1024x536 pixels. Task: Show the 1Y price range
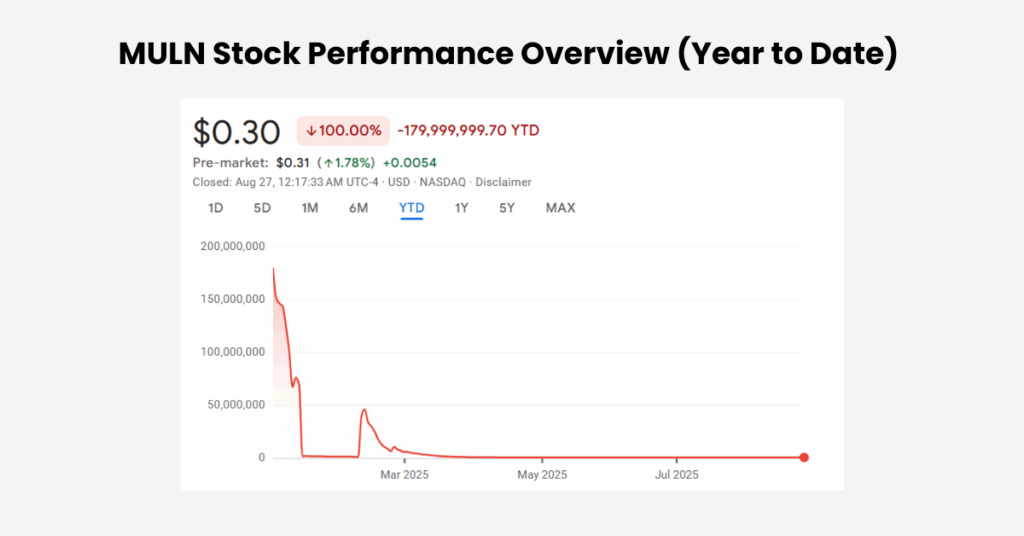click(462, 208)
